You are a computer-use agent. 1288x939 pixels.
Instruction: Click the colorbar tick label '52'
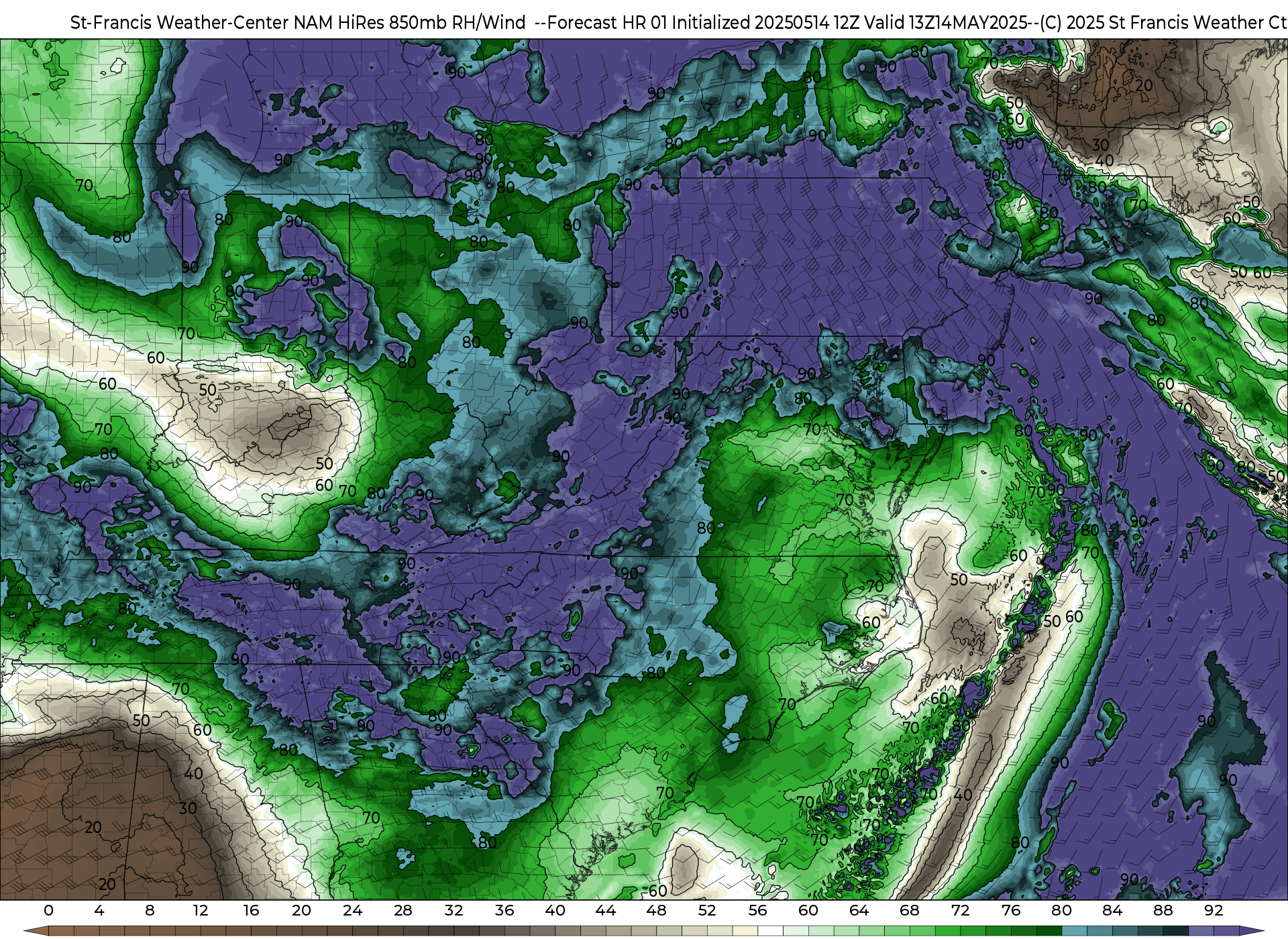click(707, 910)
